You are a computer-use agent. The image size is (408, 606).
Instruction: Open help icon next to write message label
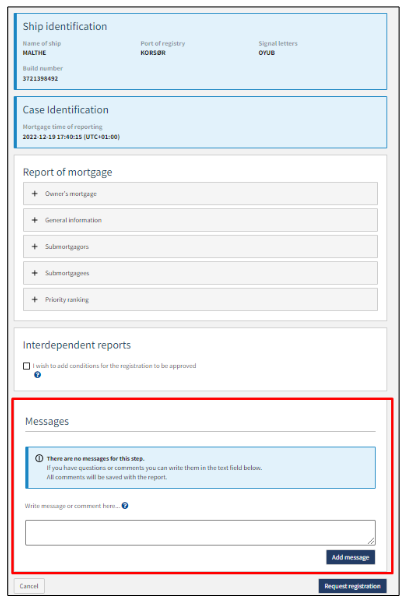pyautogui.click(x=125, y=506)
